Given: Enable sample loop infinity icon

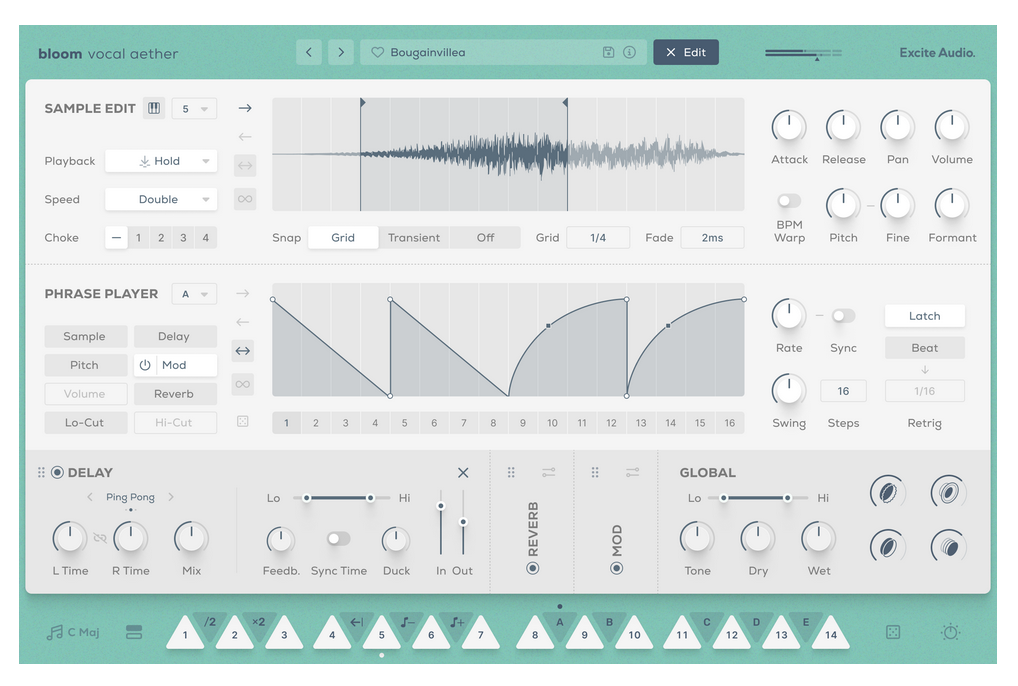Looking at the screenshot, I should [245, 199].
